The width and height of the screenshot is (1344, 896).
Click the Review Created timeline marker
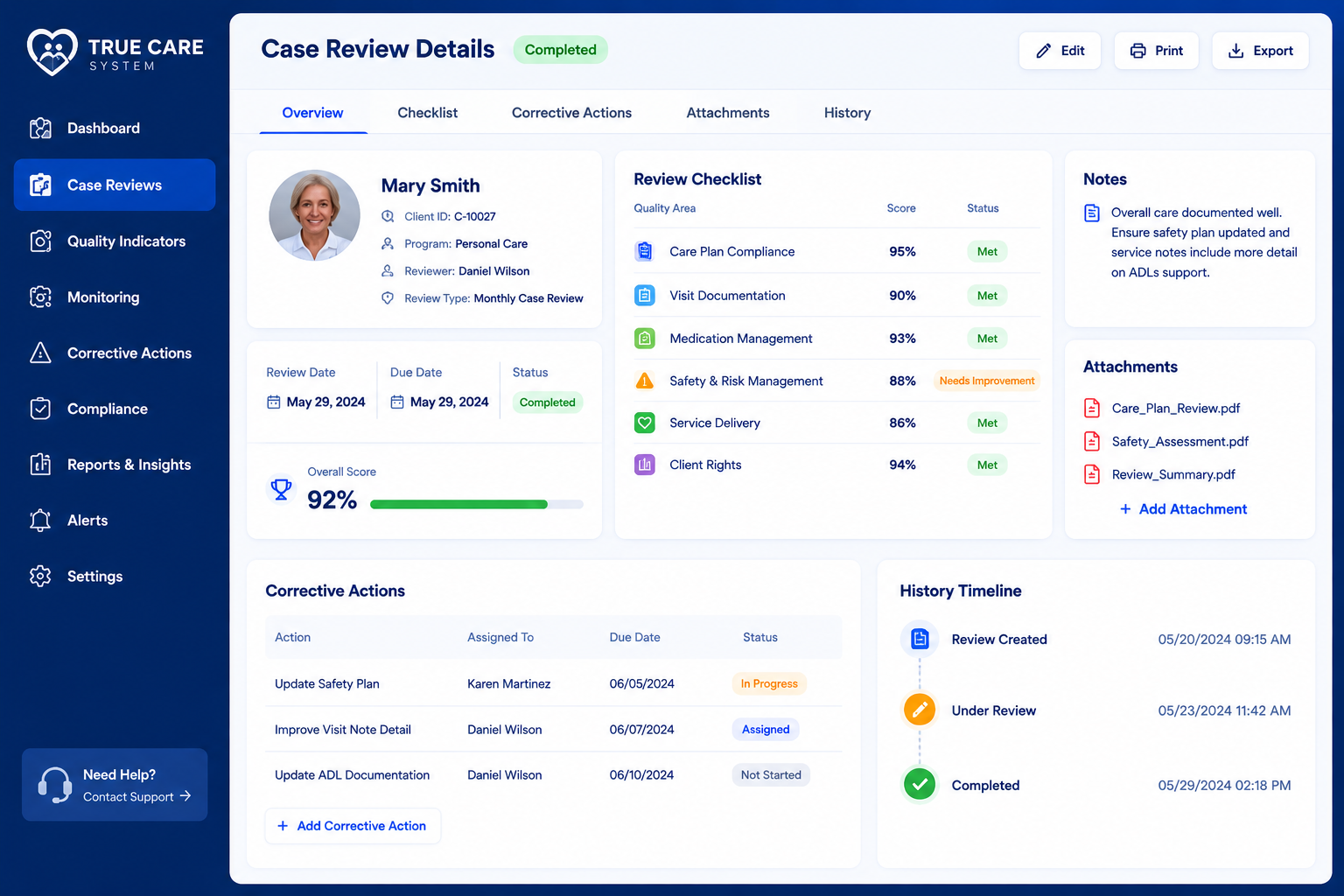coord(920,639)
